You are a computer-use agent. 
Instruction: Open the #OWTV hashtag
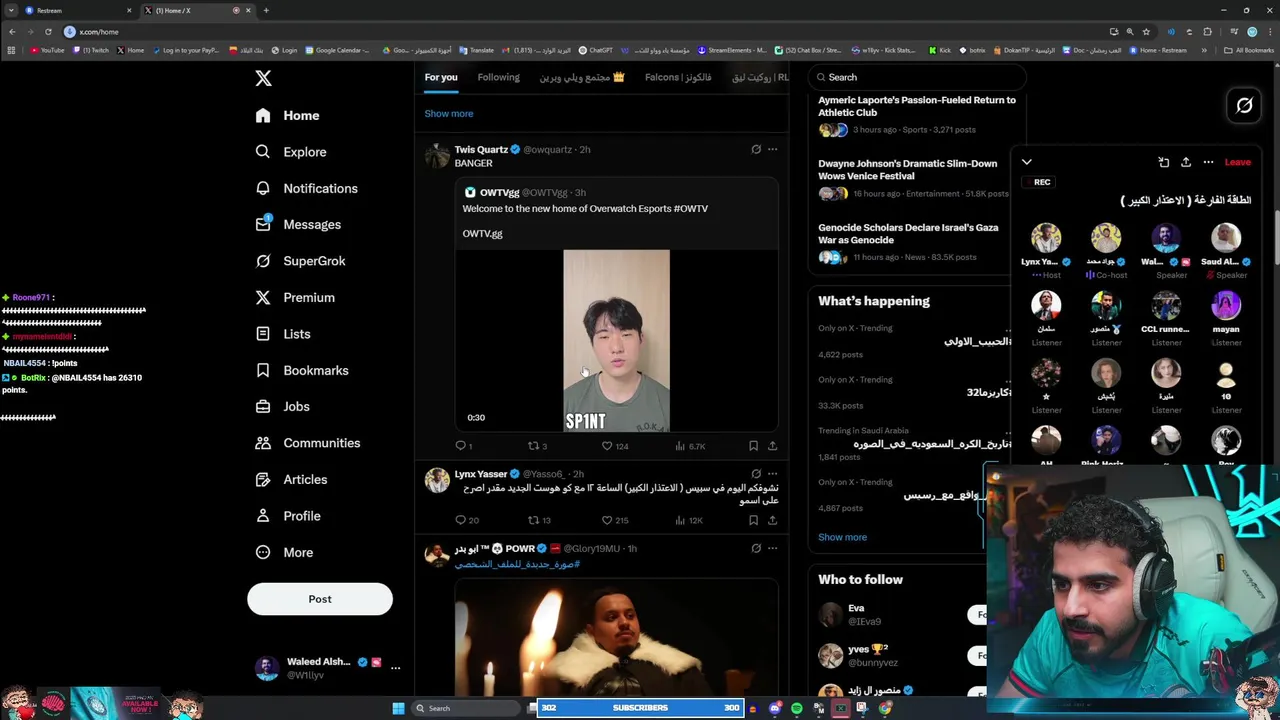[x=691, y=209]
